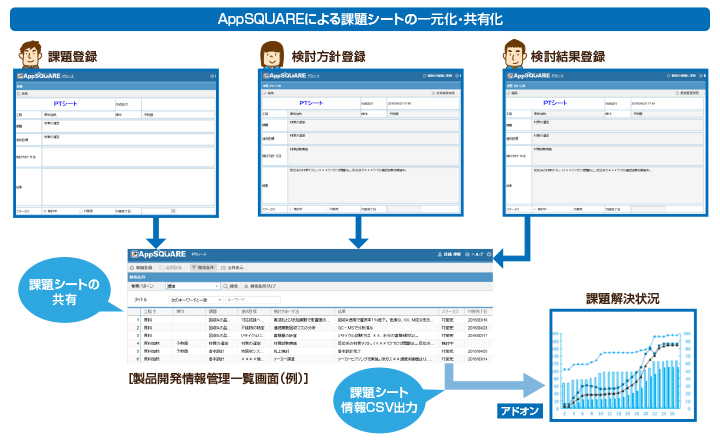Open the title keyword-match dropdown
The image size is (720, 440).
pyautogui.click(x=197, y=300)
